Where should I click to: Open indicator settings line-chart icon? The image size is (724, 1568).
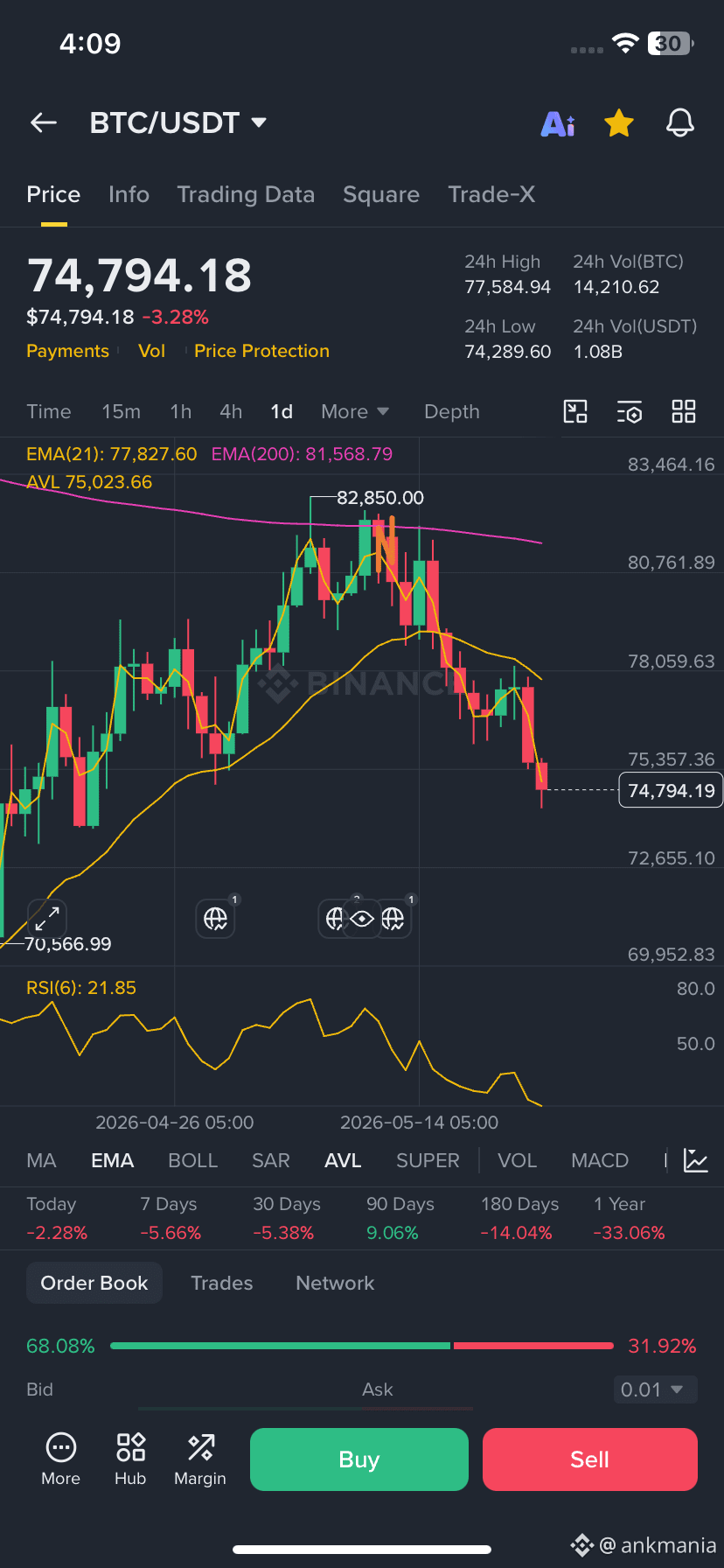(x=696, y=1160)
